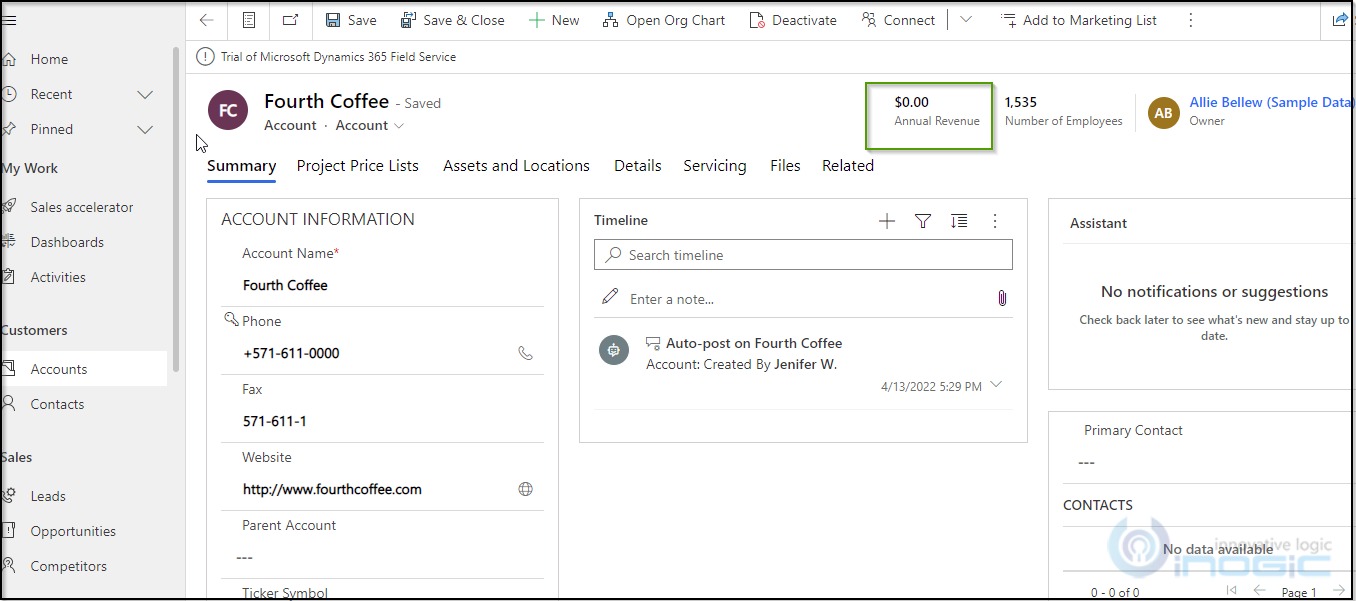Screen dimensions: 1356x601
Task: Open the Related tab
Action: (x=848, y=166)
